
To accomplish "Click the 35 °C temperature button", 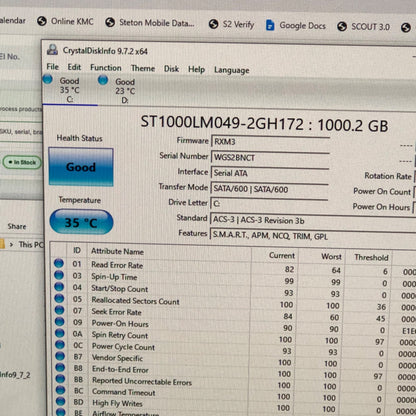I will (81, 222).
